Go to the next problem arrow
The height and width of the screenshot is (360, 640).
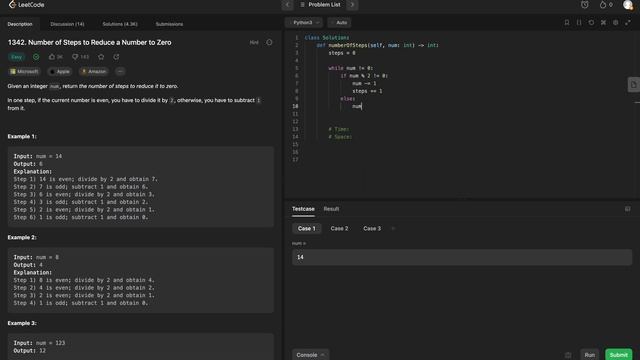352,5
